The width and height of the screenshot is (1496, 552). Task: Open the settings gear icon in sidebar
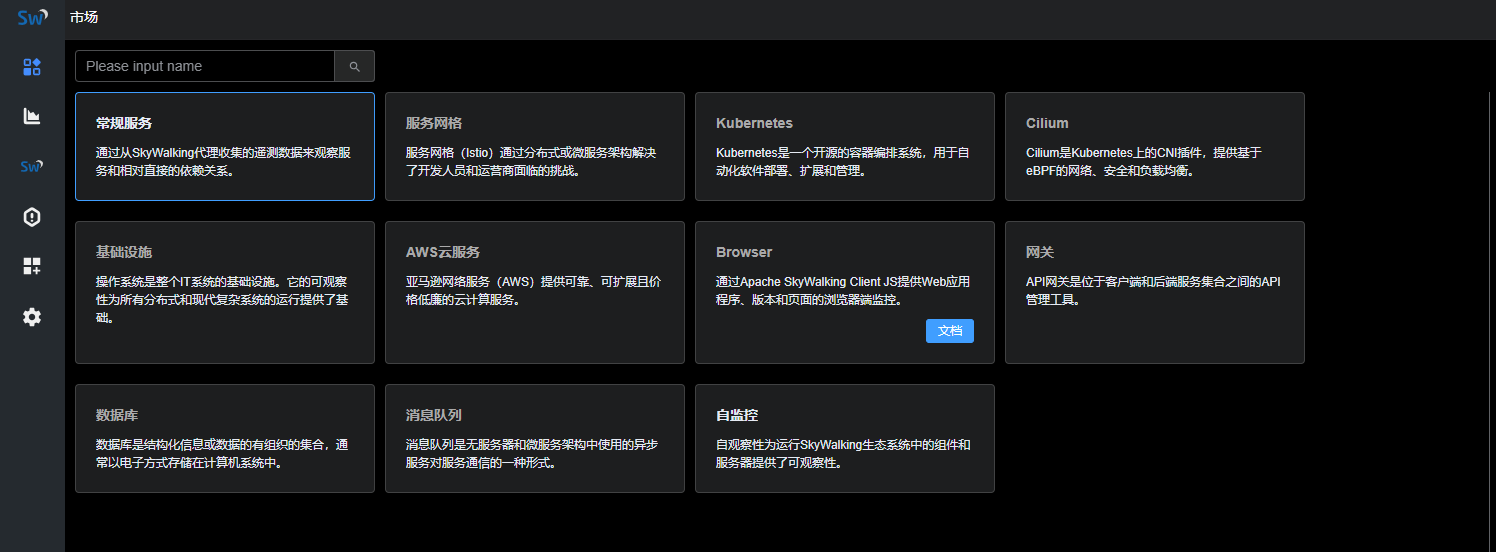(x=32, y=317)
